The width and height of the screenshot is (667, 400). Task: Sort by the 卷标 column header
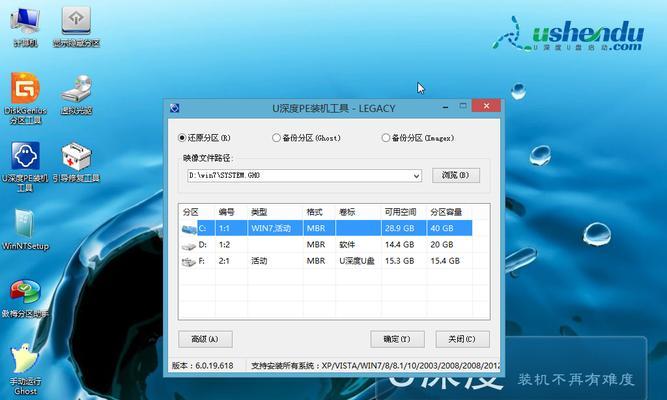[358, 212]
